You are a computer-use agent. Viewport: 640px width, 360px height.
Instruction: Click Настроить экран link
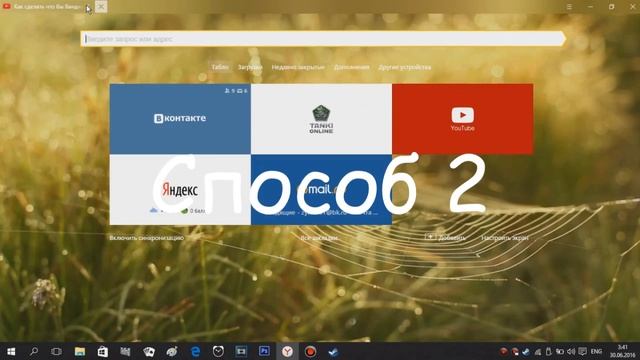pyautogui.click(x=504, y=238)
